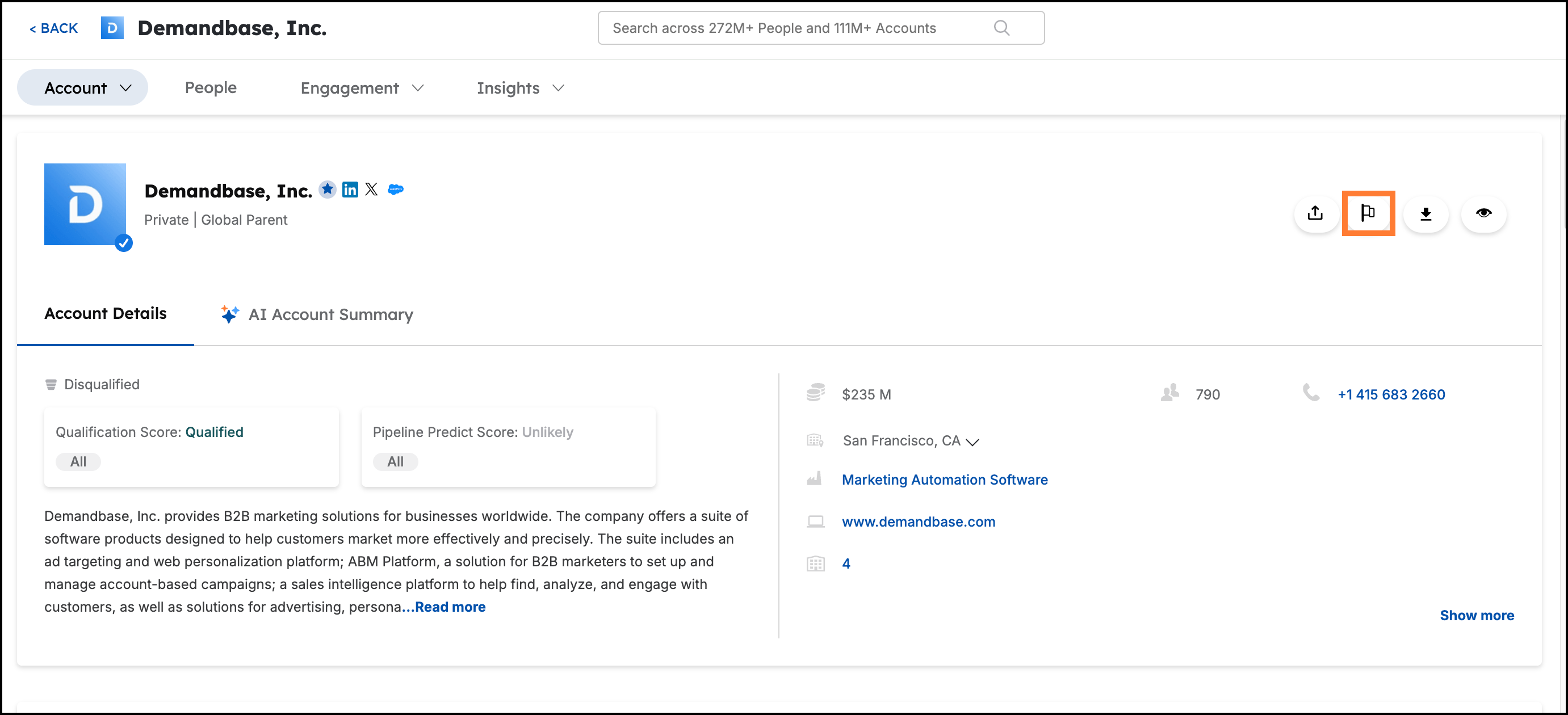Focus the People and Accounts search field
Viewport: 1568px width, 715px height.
(x=821, y=28)
